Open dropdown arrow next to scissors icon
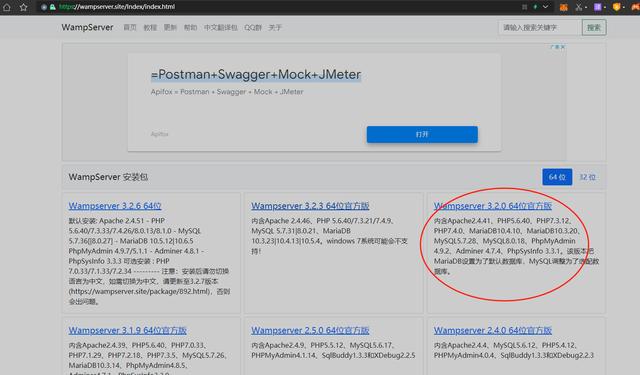Screen dimensions: 640x375 click(x=586, y=7)
